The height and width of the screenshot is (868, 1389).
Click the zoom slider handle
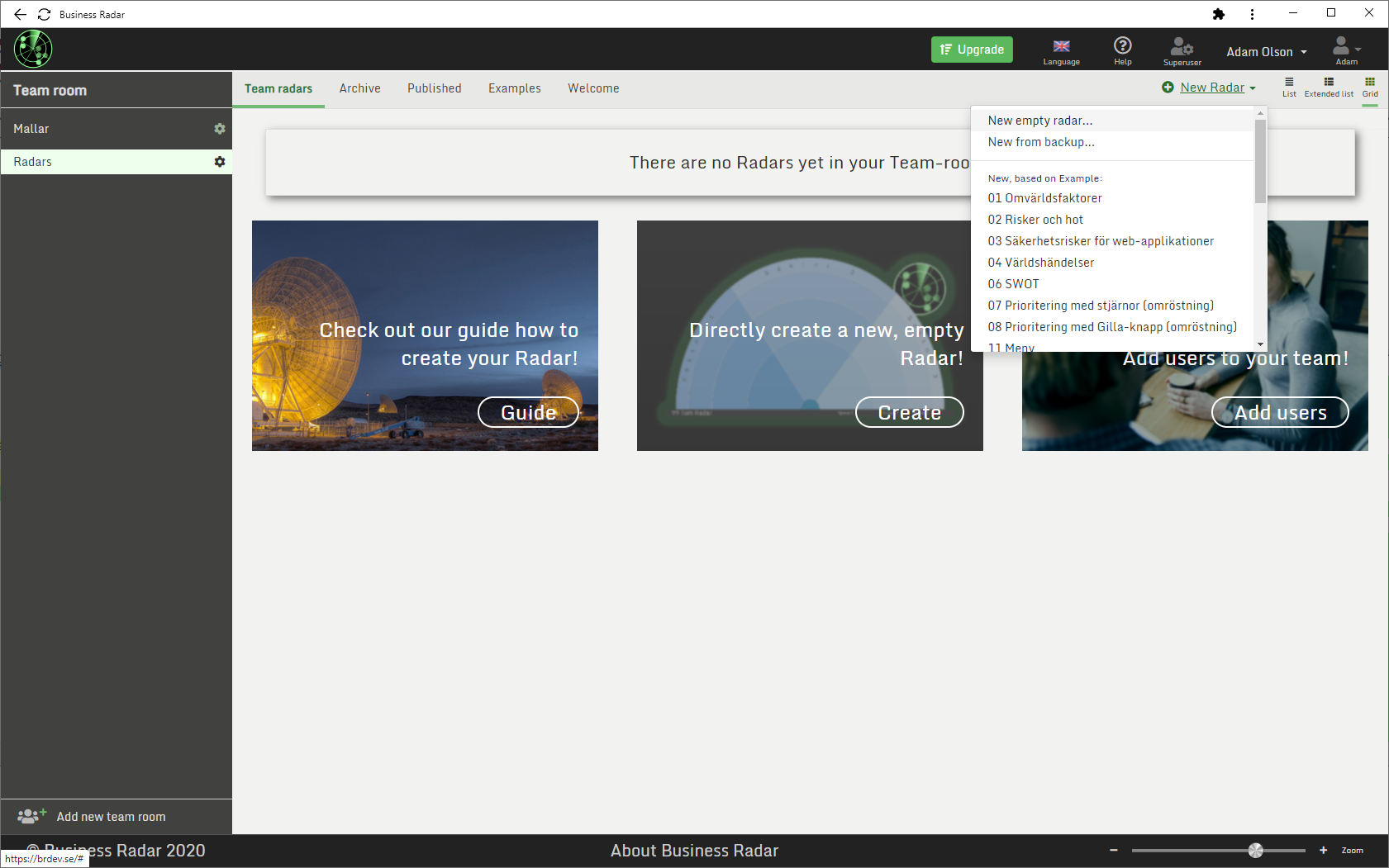pyautogui.click(x=1255, y=851)
